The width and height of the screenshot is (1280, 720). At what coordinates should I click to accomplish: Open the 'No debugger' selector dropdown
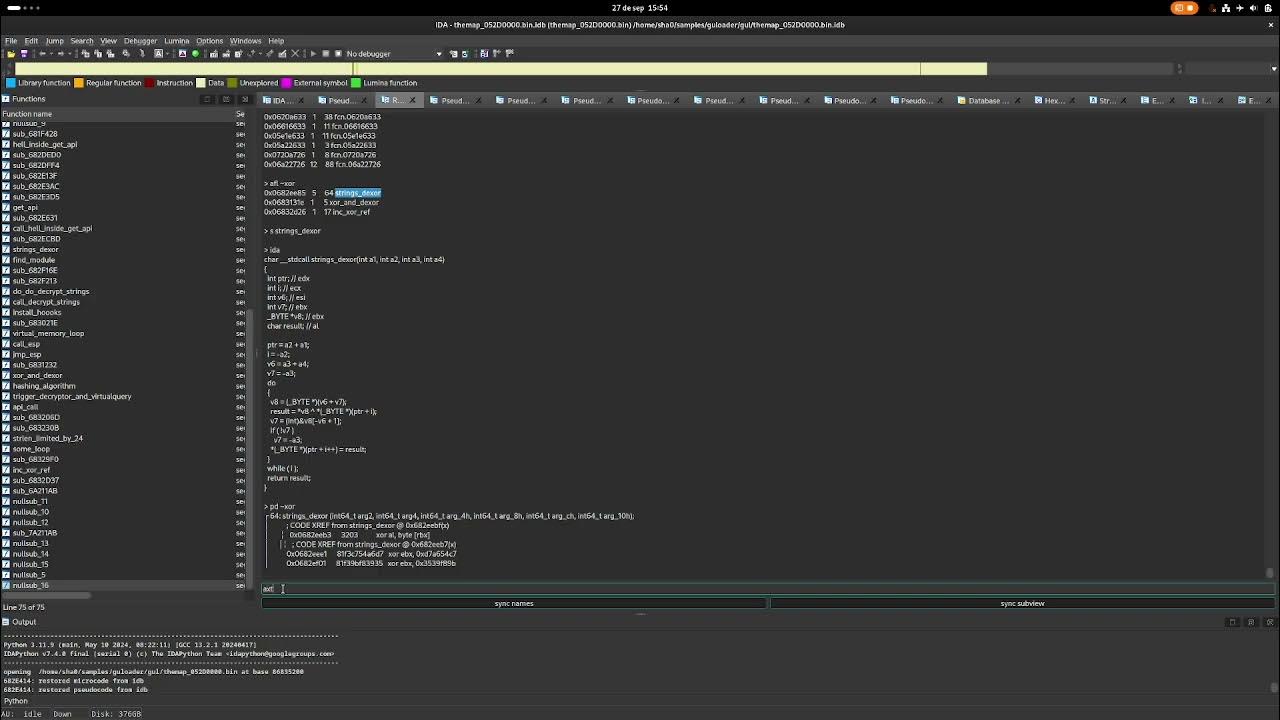pos(394,53)
